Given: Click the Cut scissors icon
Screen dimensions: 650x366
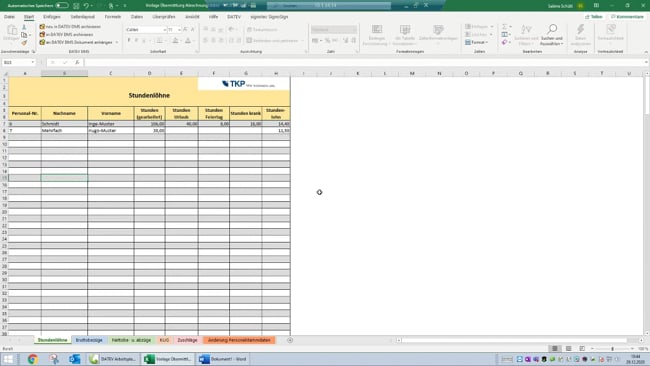Looking at the screenshot, I should 24,27.
